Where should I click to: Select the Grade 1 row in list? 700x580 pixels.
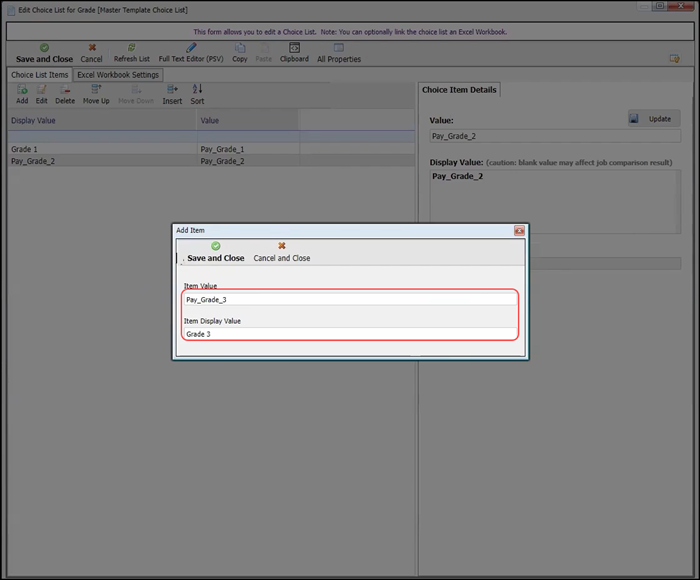pyautogui.click(x=100, y=149)
